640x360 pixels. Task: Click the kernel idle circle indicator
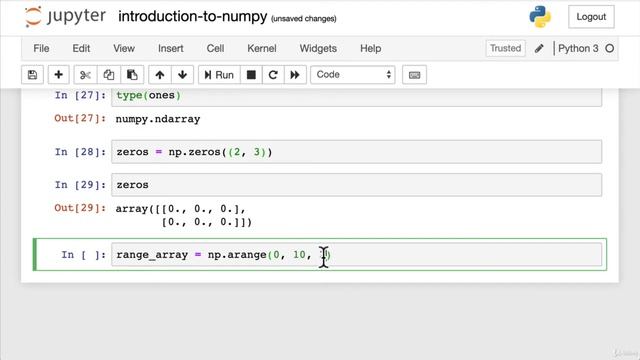[609, 48]
